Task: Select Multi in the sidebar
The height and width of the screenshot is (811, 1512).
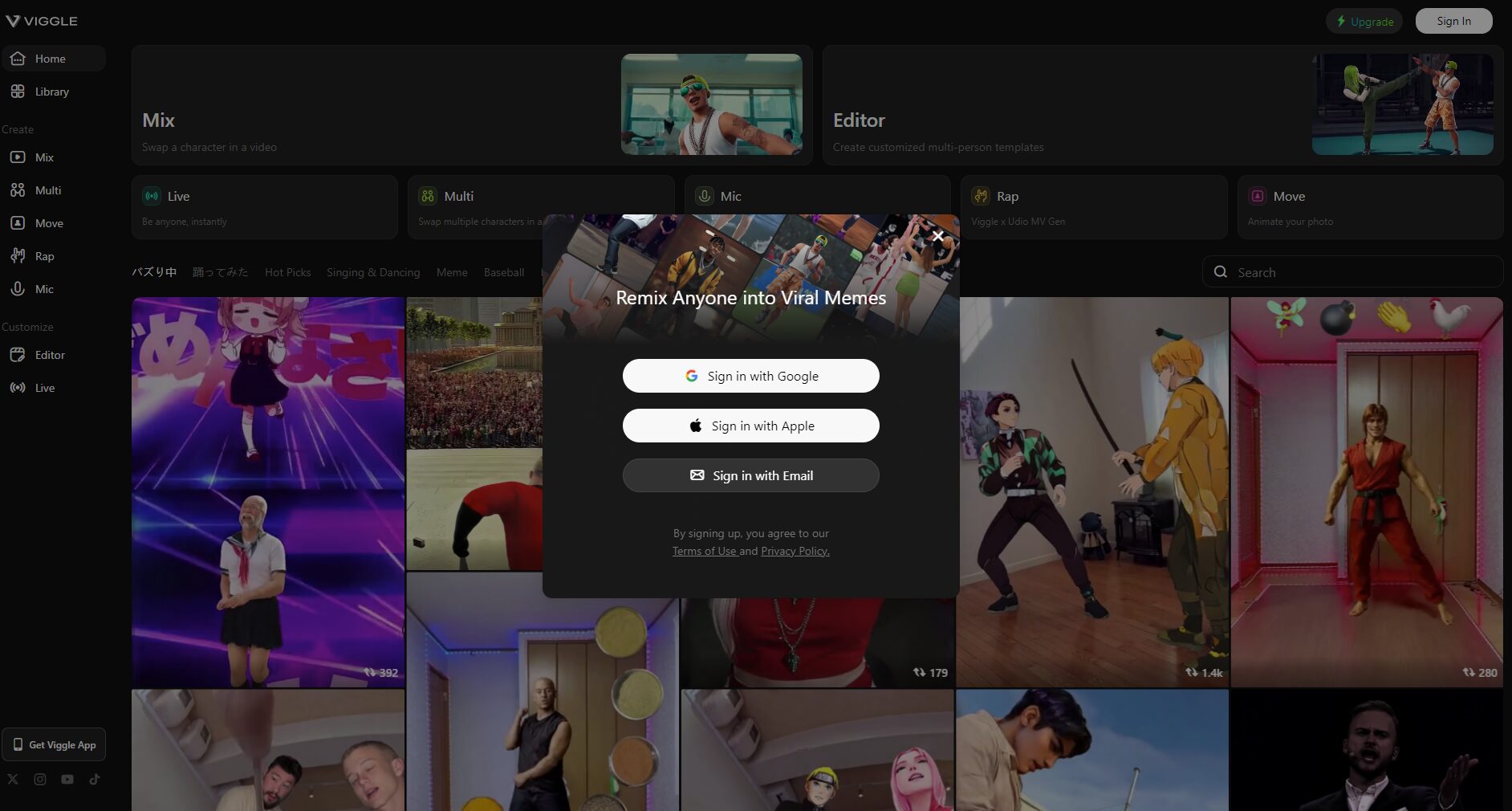Action: [x=53, y=190]
